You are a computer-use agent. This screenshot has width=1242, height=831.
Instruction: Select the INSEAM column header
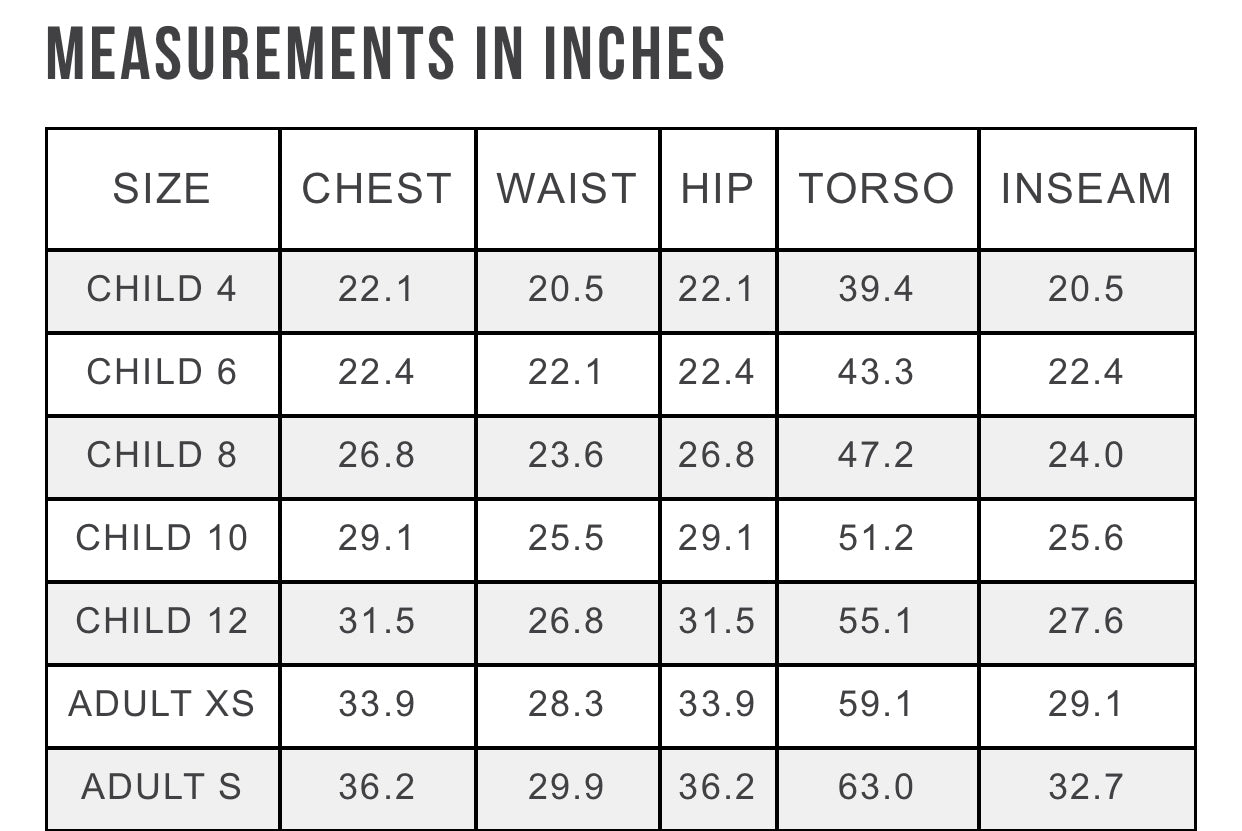[x=1086, y=189]
